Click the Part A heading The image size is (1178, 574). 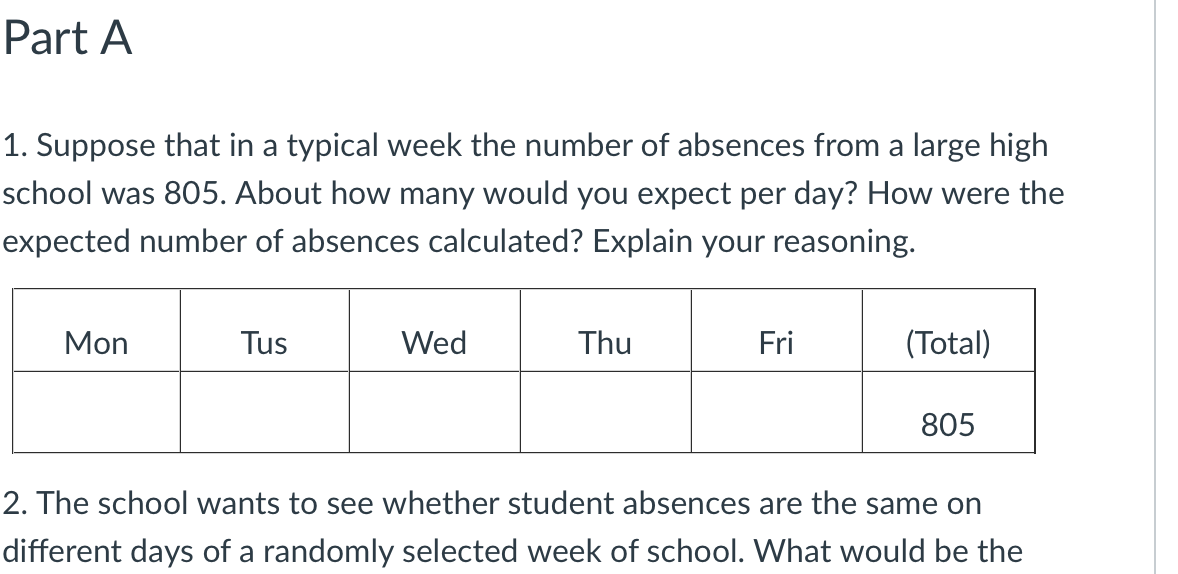[68, 38]
